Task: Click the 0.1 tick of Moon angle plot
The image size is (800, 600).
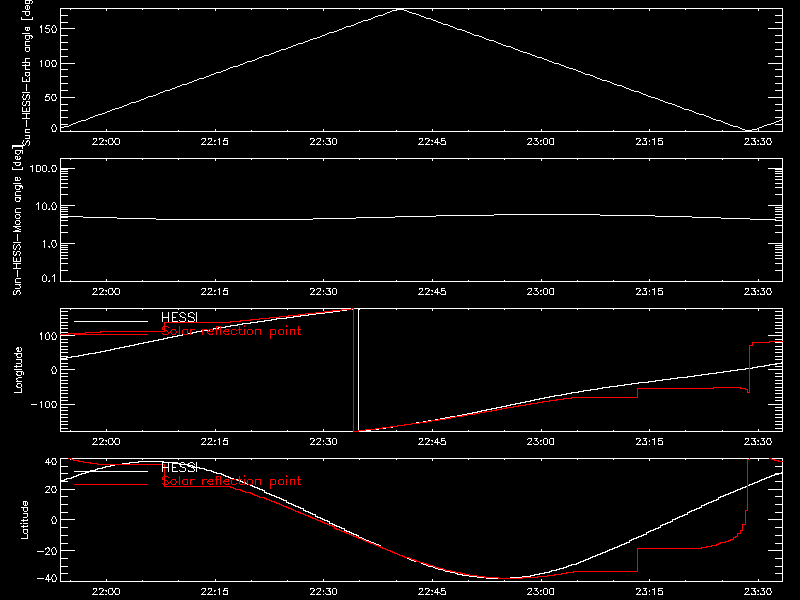Action: pyautogui.click(x=49, y=278)
